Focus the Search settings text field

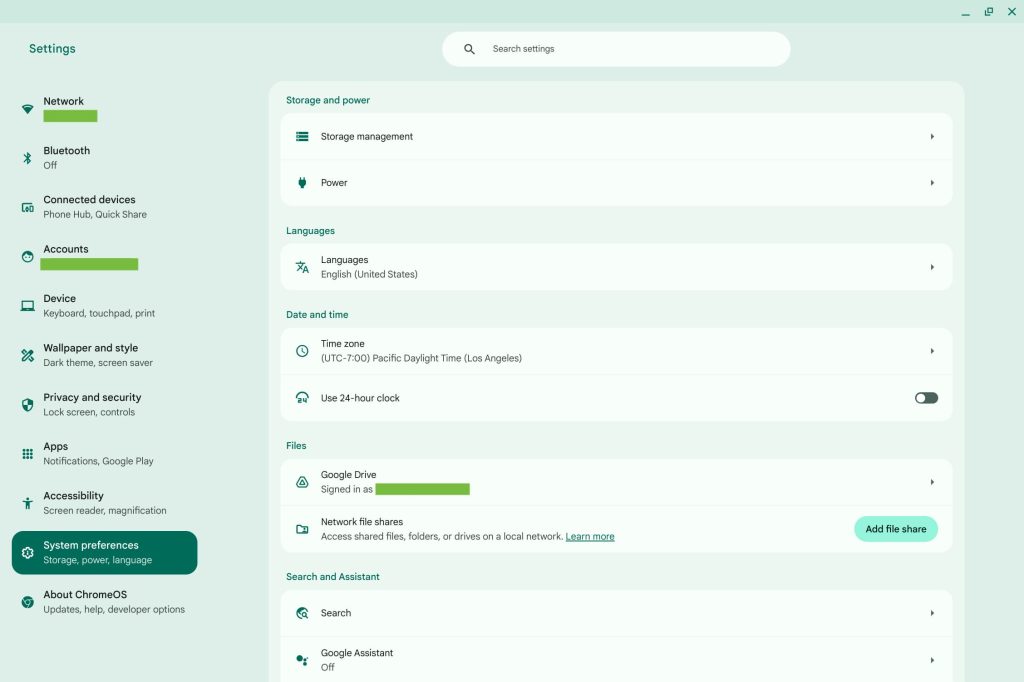[630, 49]
